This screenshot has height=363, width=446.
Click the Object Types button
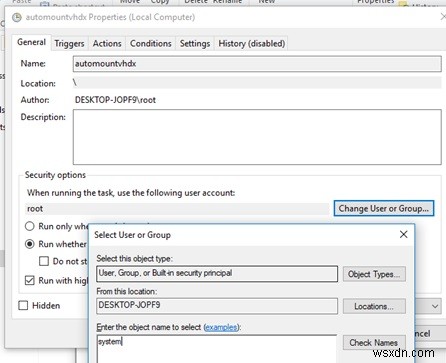[374, 274]
